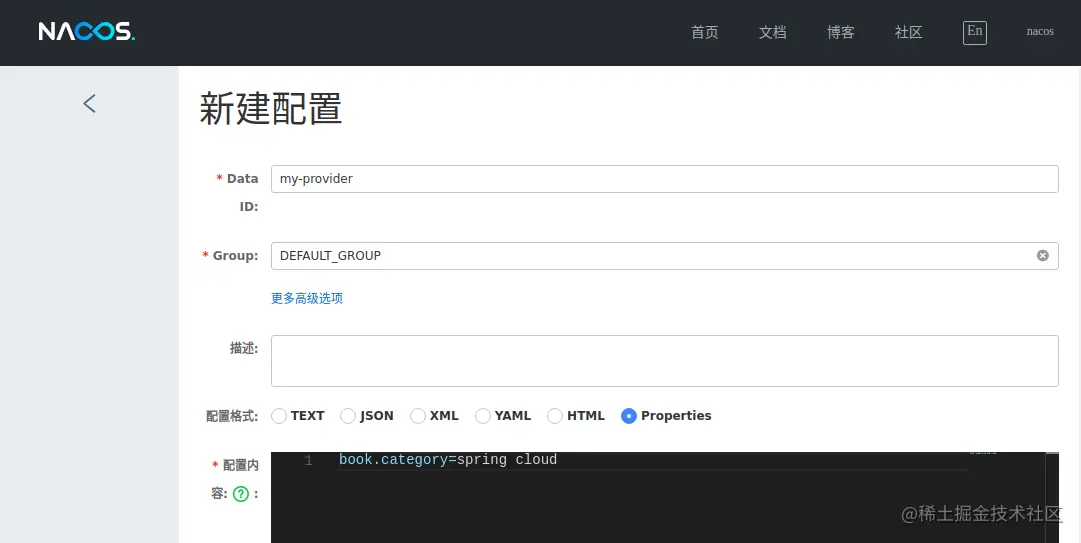Switch language with the En button

click(974, 32)
